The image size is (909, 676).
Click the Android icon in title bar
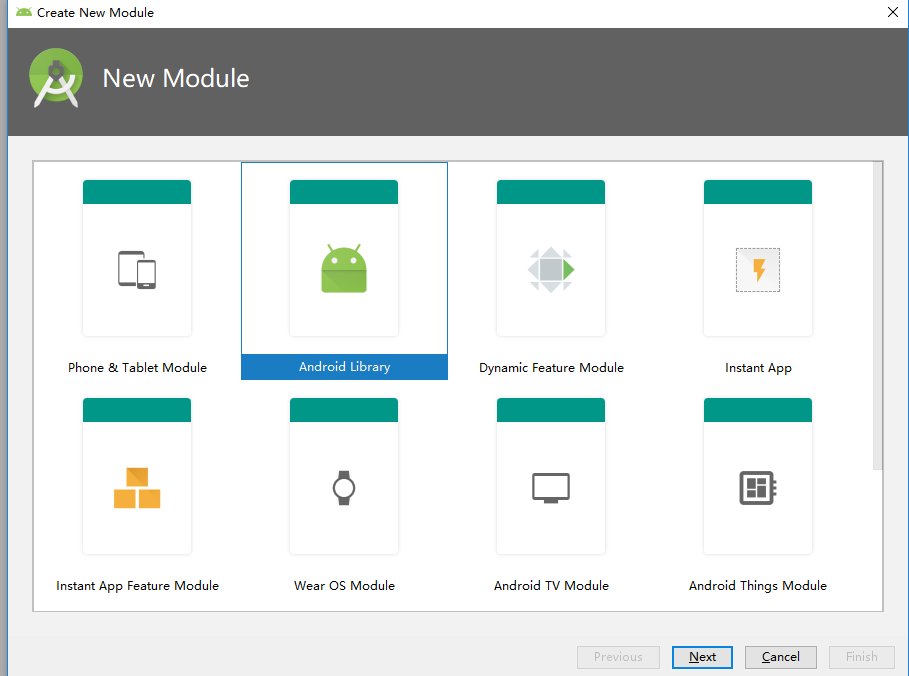[x=24, y=12]
